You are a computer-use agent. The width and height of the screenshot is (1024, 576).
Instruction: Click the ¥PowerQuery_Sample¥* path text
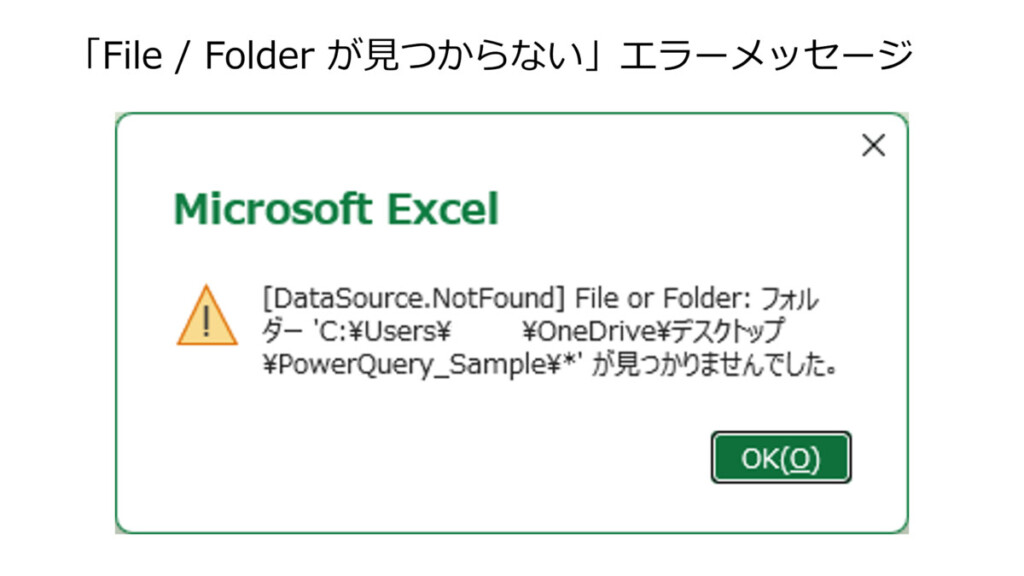pyautogui.click(x=415, y=365)
